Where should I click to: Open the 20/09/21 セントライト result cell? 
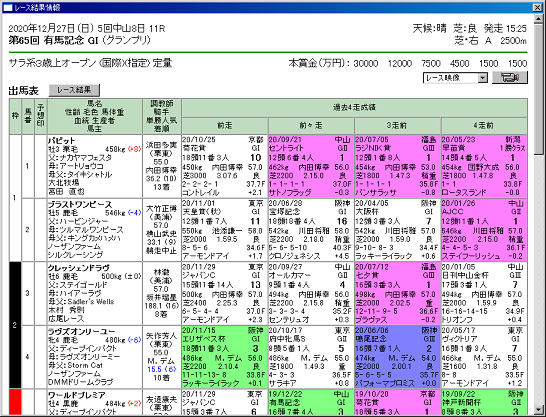311,166
